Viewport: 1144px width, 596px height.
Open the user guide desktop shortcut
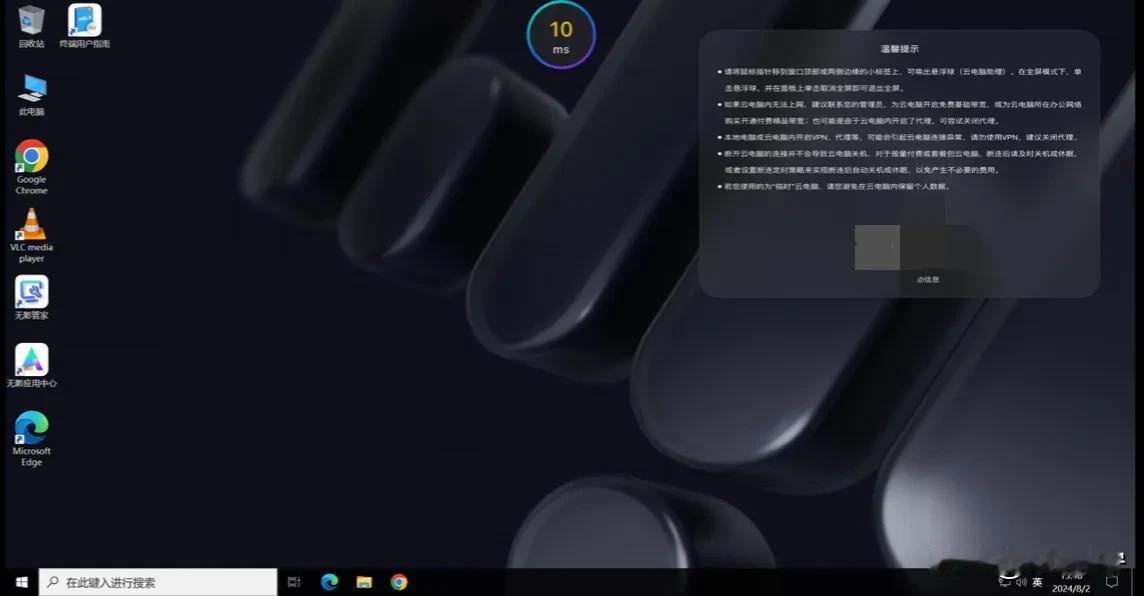[x=85, y=26]
